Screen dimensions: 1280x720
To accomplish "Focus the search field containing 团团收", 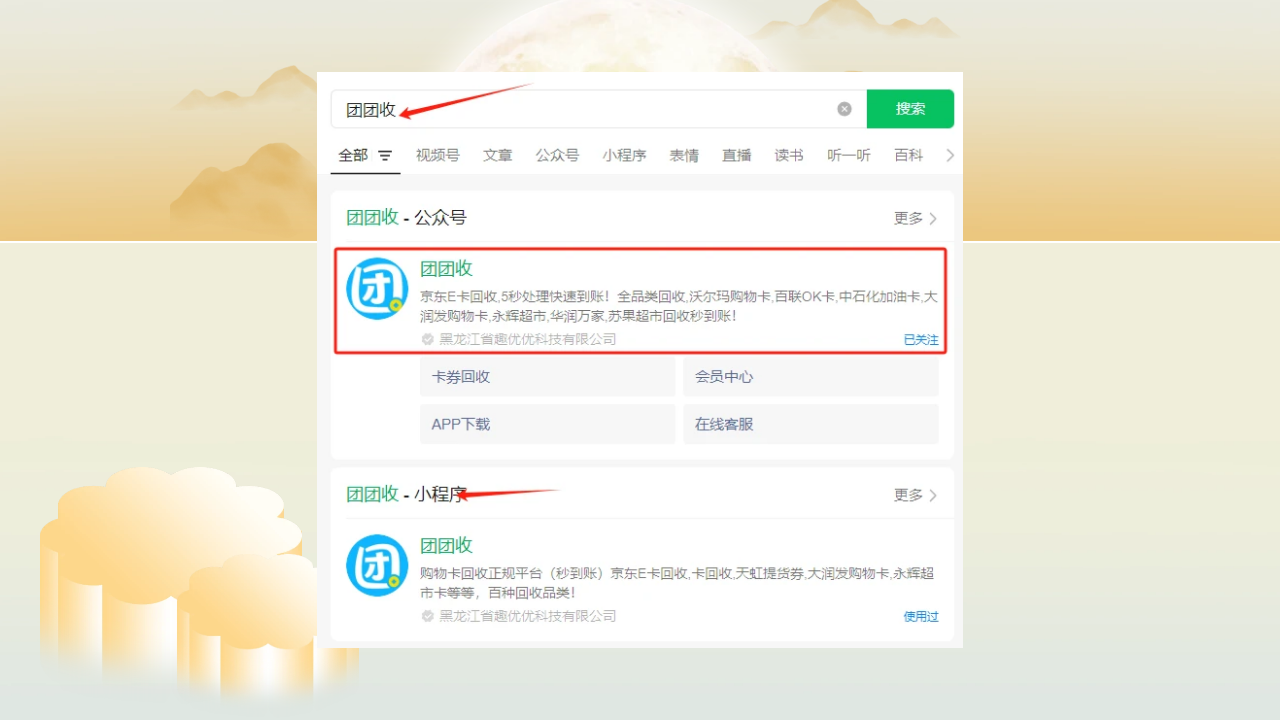I will tap(598, 109).
